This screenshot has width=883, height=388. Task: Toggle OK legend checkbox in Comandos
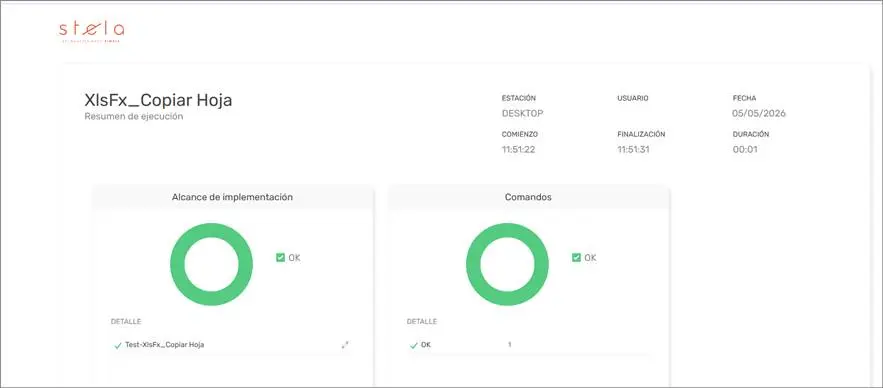576,257
